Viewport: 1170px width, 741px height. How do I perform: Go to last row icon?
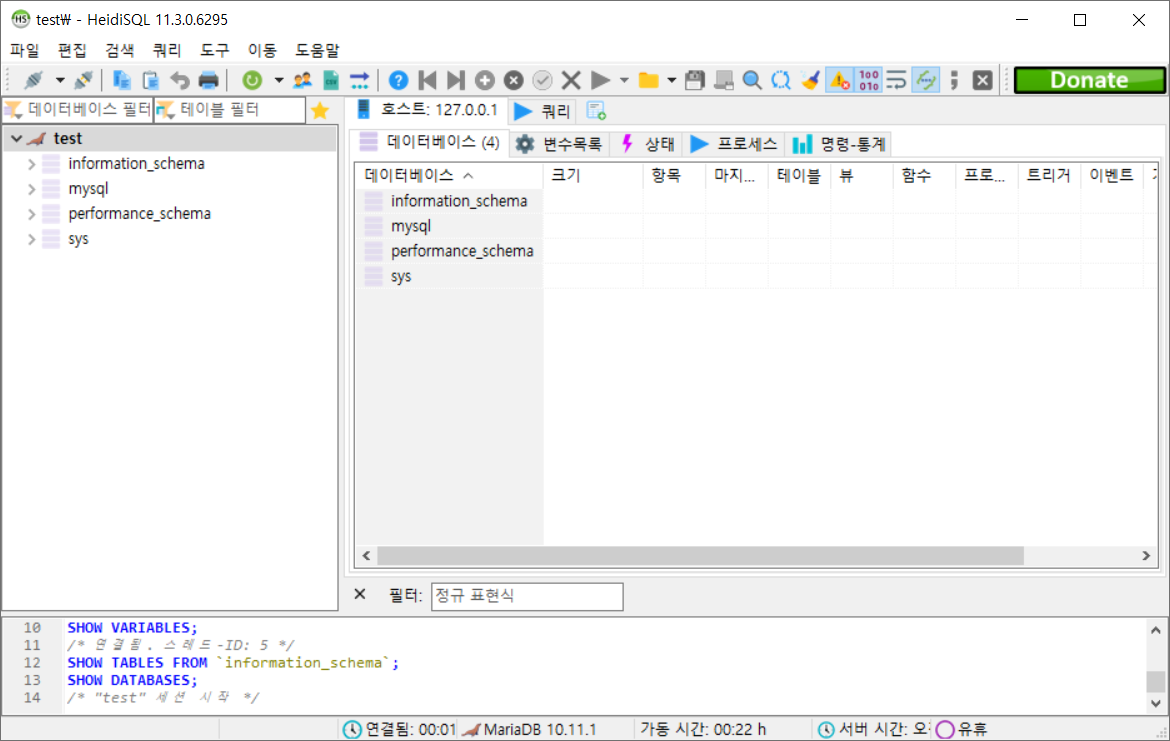pos(456,80)
